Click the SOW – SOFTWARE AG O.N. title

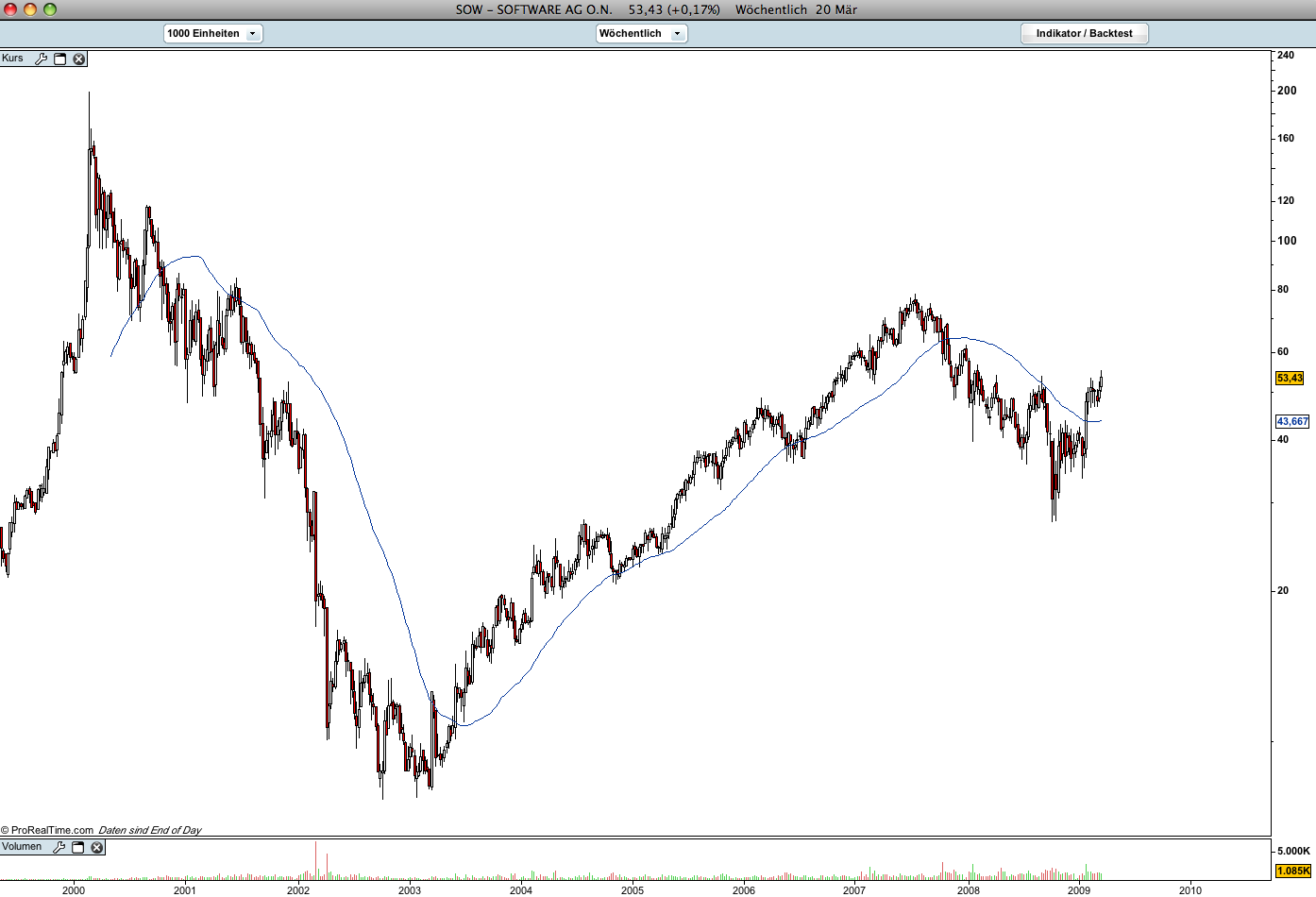533,9
